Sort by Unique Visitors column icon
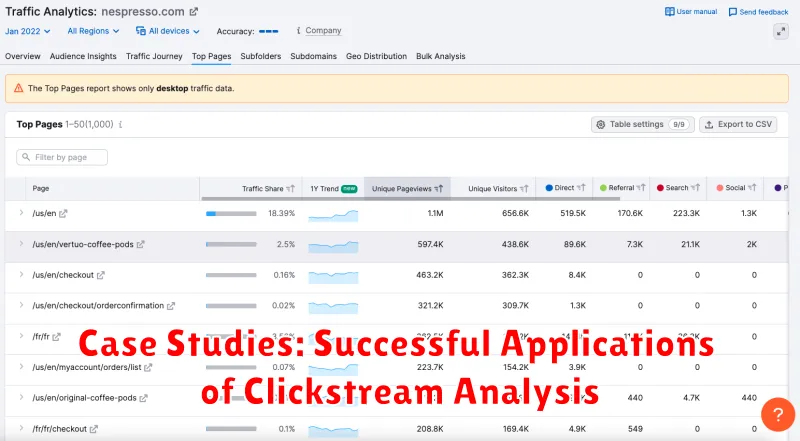800x441 pixels. tap(524, 188)
